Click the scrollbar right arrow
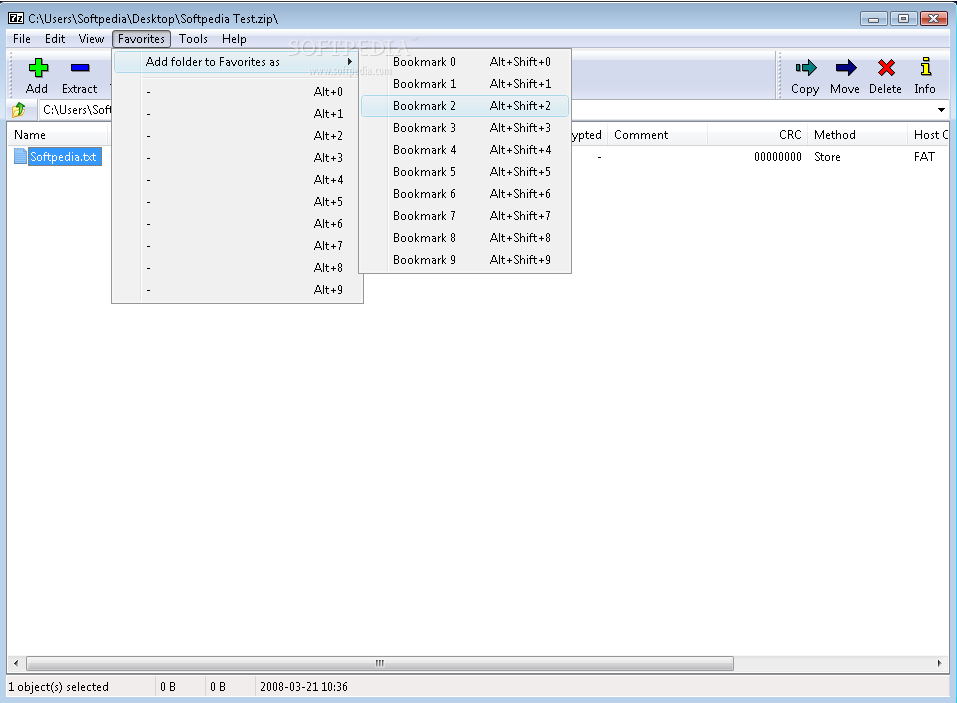 click(939, 663)
